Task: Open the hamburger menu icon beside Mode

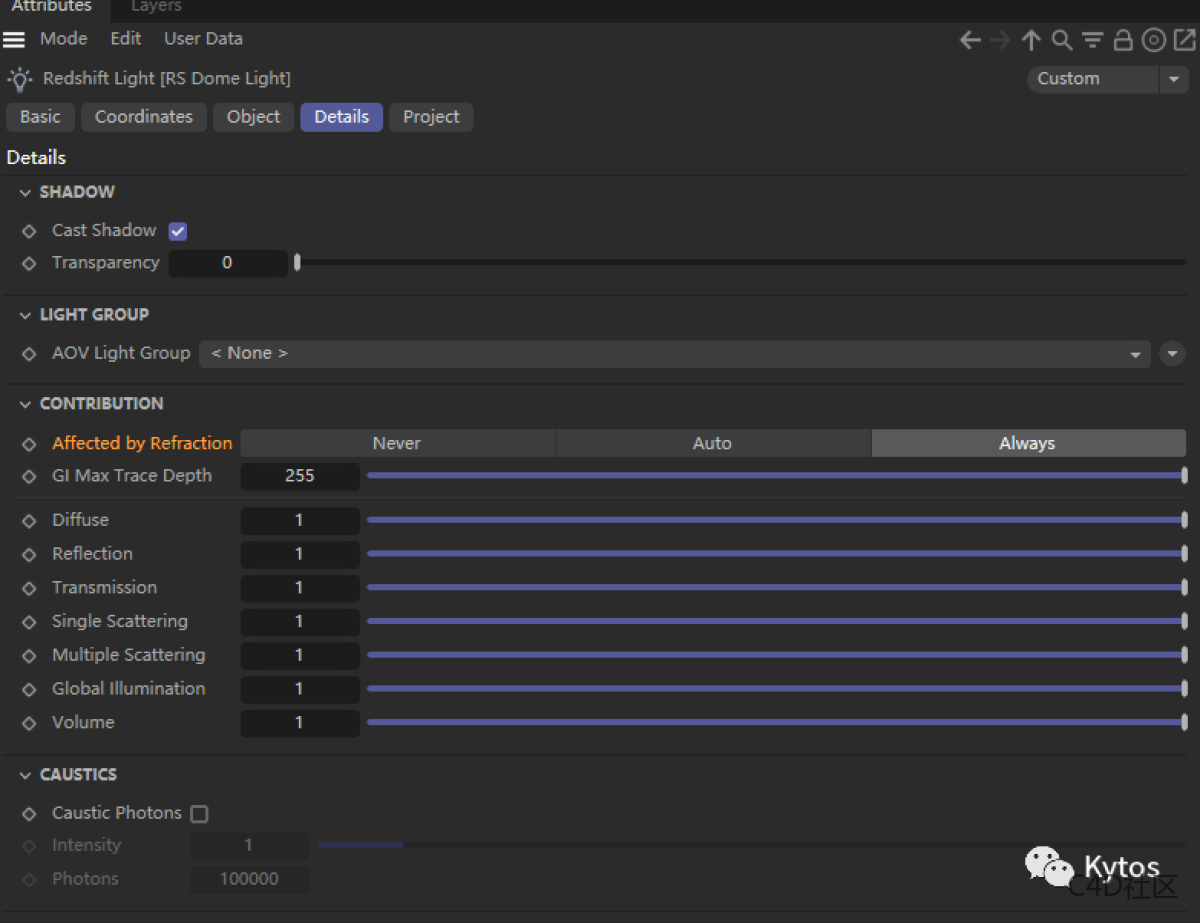Action: tap(14, 39)
